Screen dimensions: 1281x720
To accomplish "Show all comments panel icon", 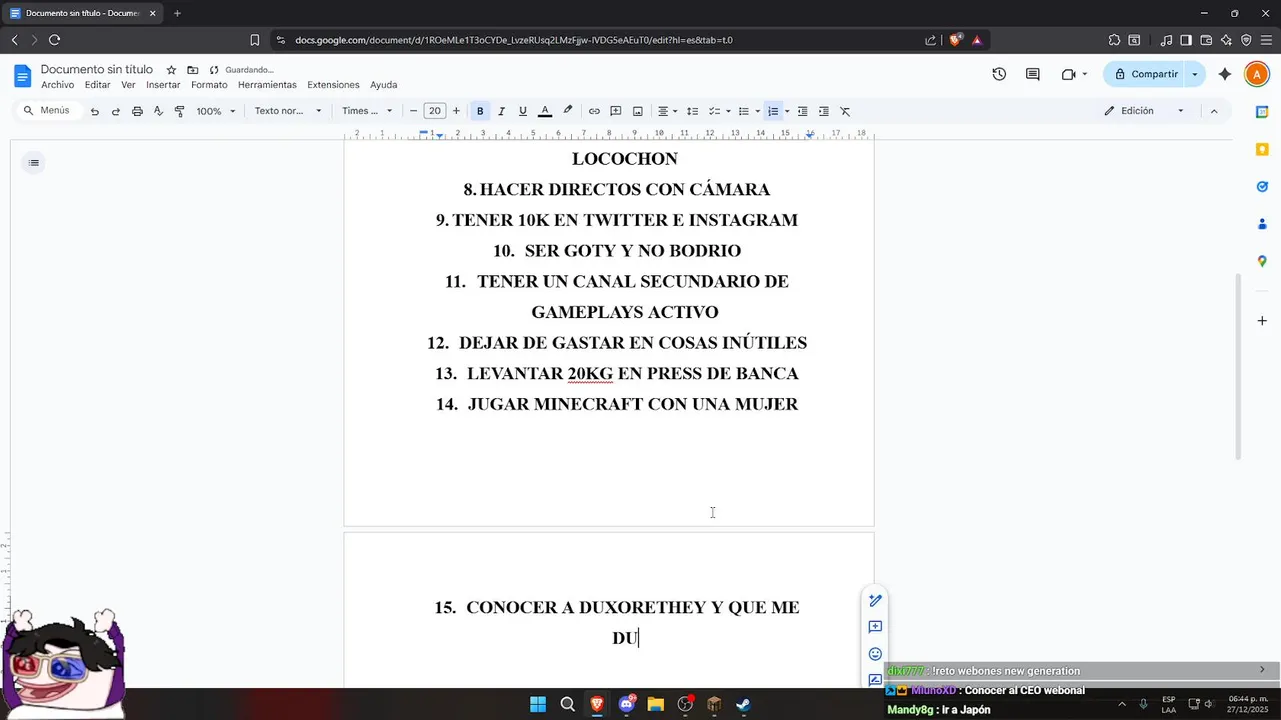I will click(x=1033, y=74).
